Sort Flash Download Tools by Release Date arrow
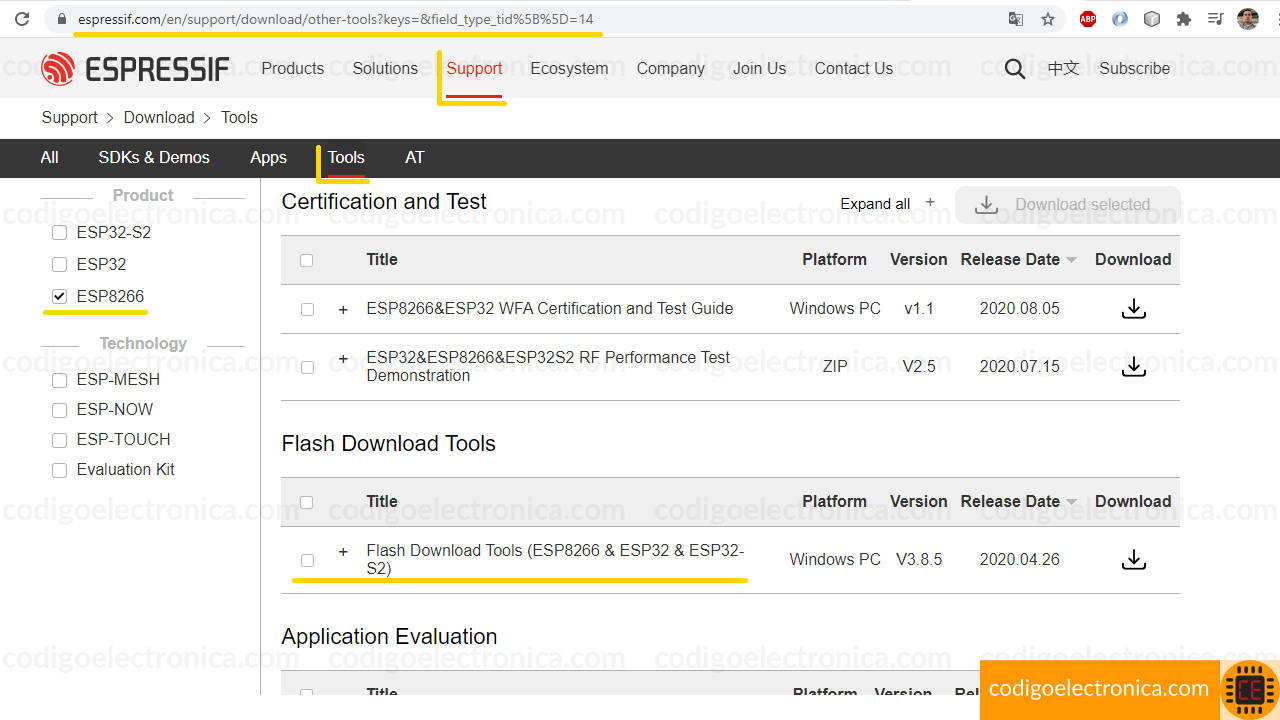1280x720 pixels. click(1072, 502)
